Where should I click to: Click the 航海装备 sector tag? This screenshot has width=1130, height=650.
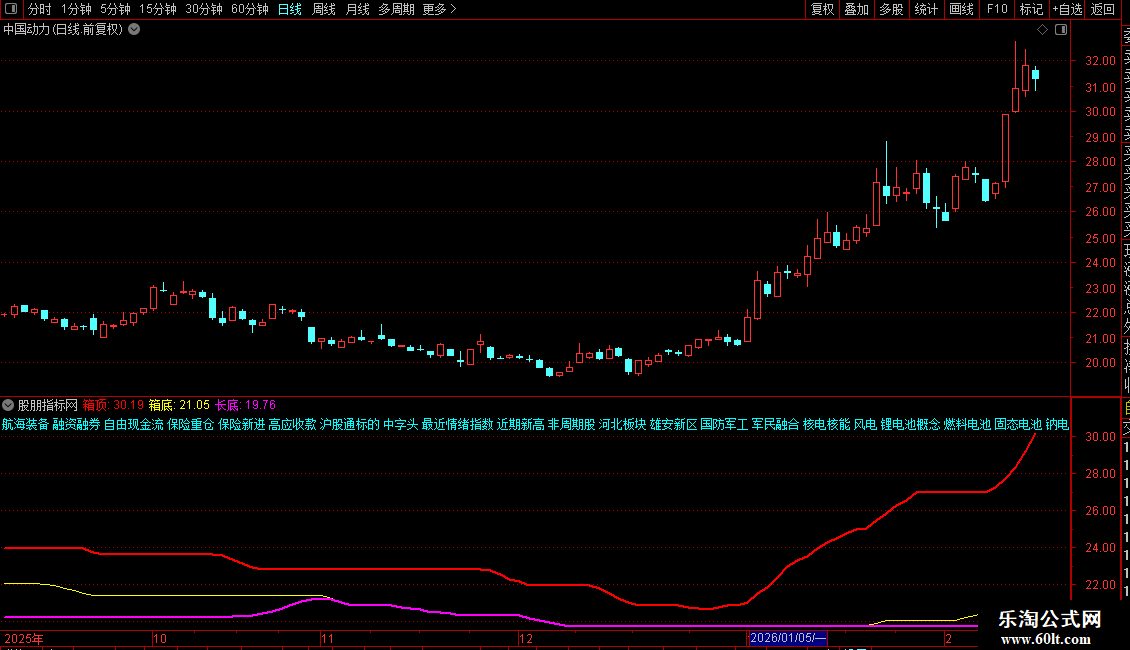click(x=25, y=424)
